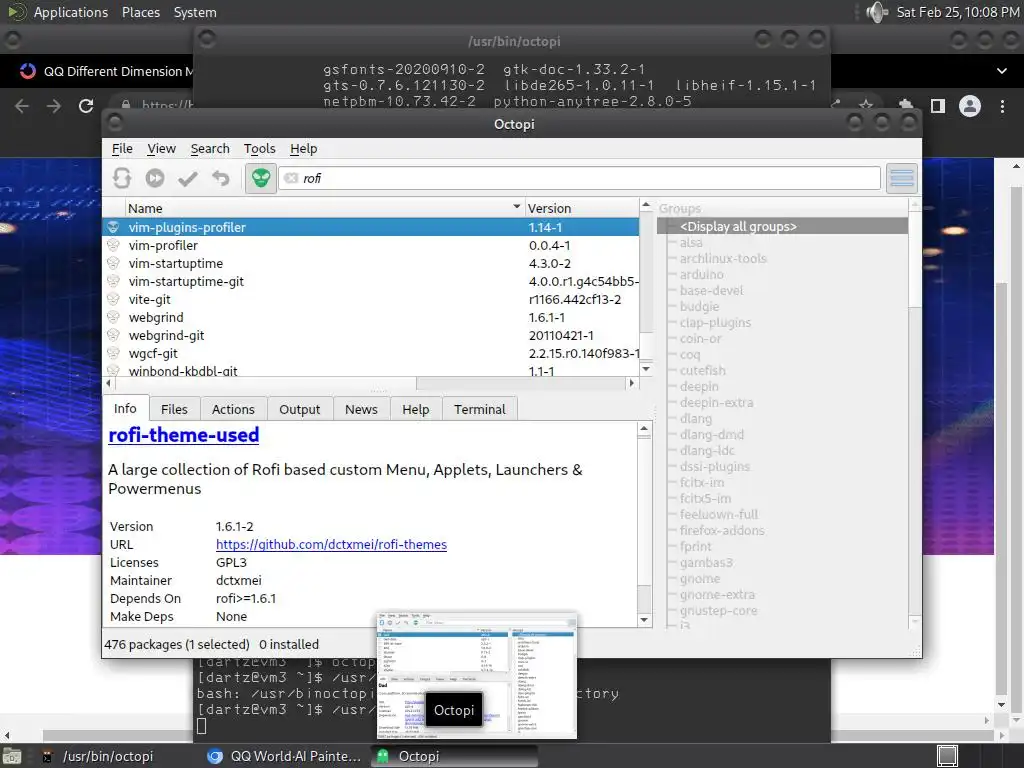This screenshot has height=768, width=1024.
Task: Switch to the Output tab
Action: (300, 409)
